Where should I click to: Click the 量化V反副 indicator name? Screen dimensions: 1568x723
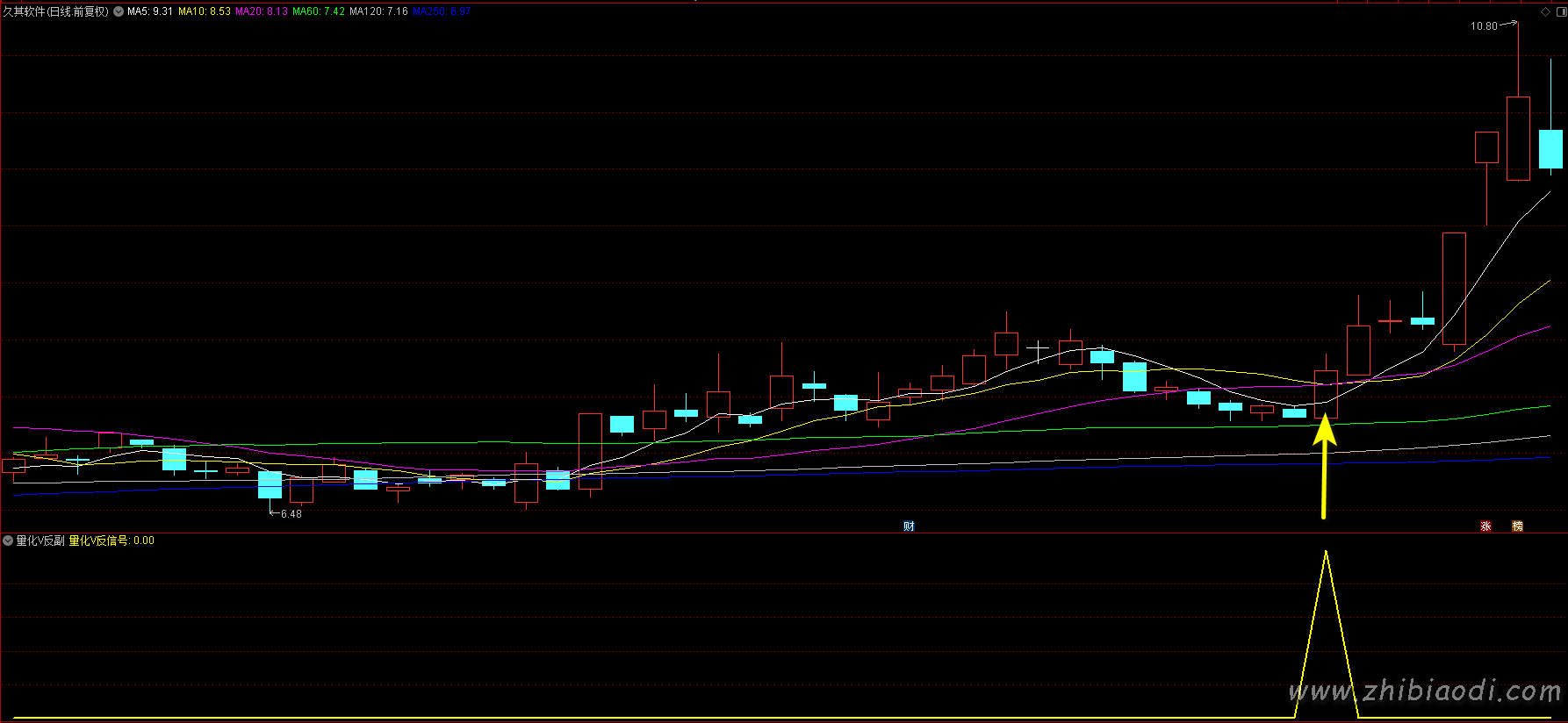pyautogui.click(x=40, y=540)
